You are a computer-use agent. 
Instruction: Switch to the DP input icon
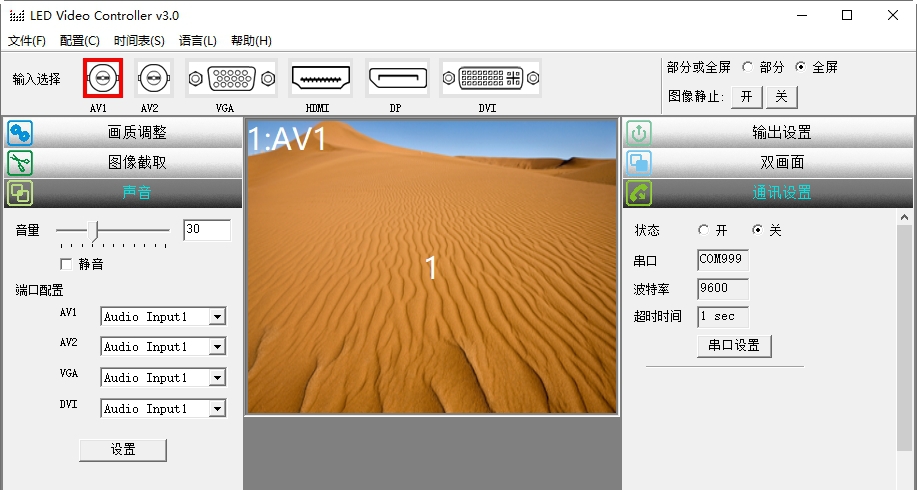click(x=398, y=78)
